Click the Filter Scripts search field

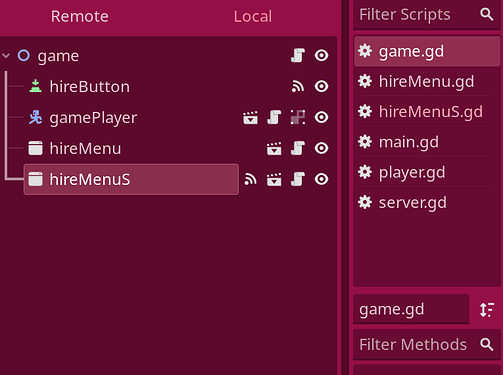pos(427,15)
